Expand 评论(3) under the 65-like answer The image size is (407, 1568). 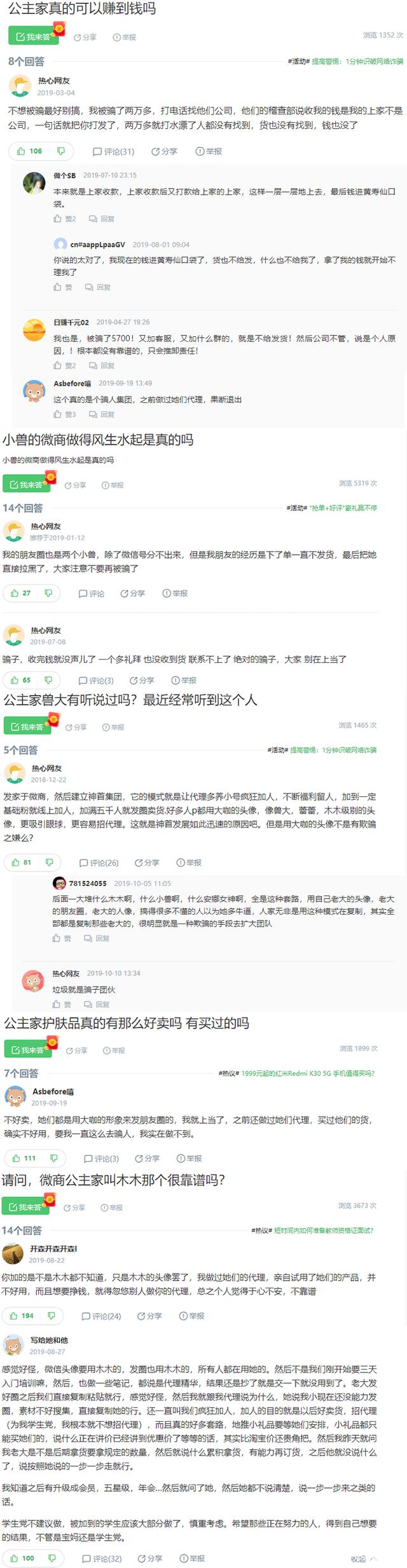click(x=96, y=680)
